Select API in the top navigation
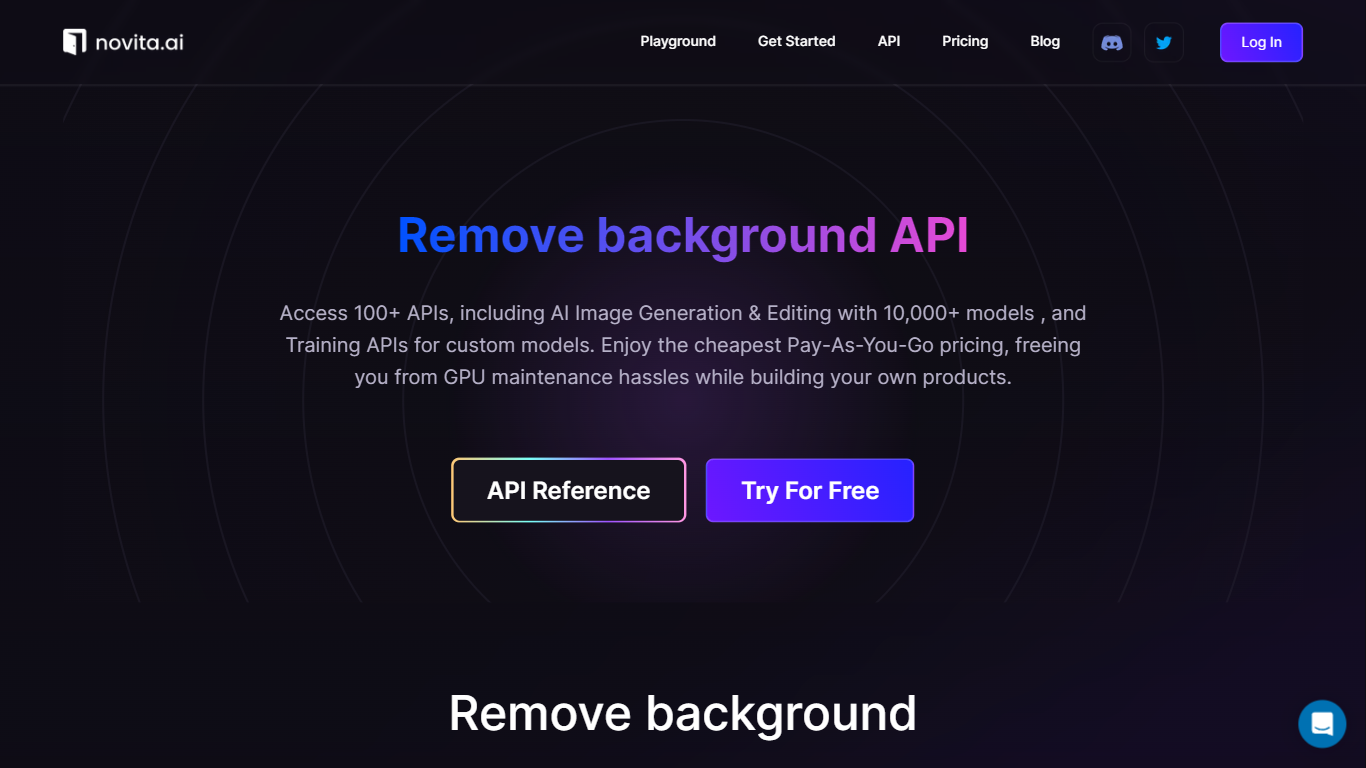1366x768 pixels. tap(889, 41)
